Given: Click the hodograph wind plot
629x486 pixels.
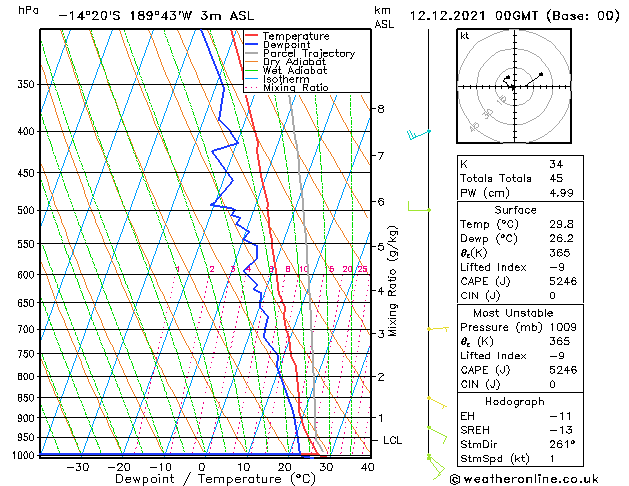Looking at the screenshot, I should pyautogui.click(x=514, y=86).
